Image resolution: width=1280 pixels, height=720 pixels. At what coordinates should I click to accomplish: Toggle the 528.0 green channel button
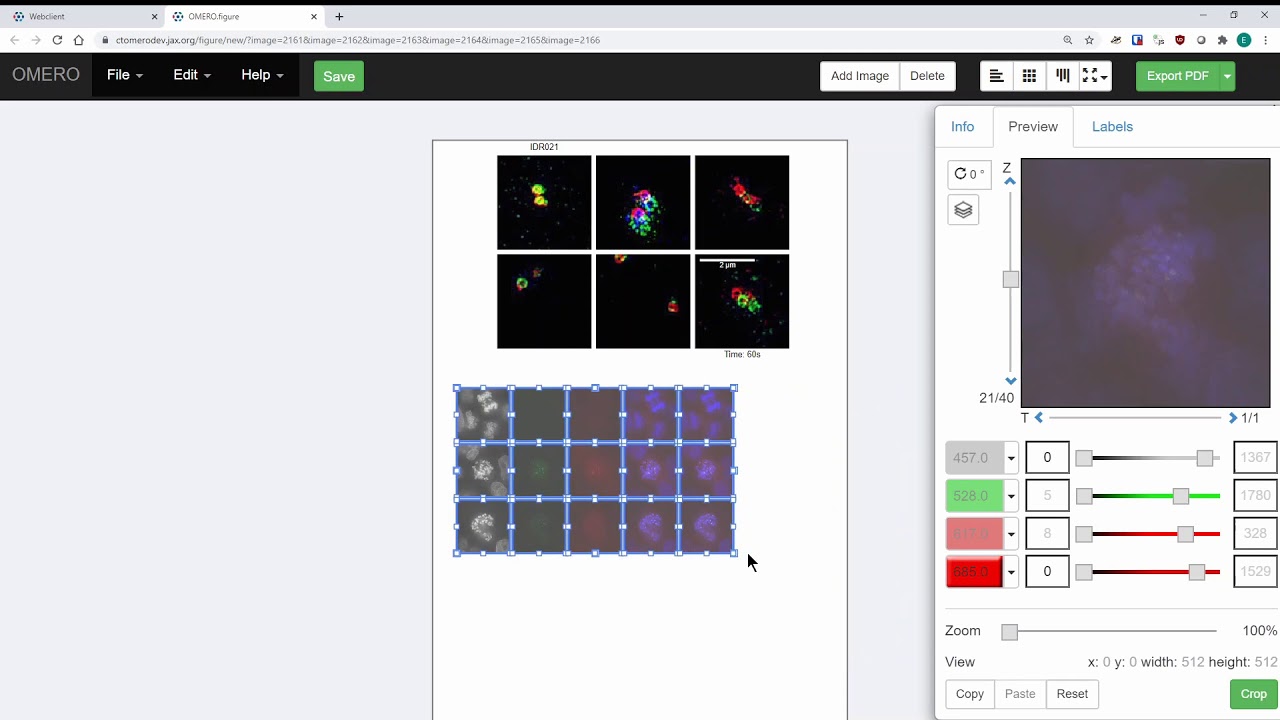[x=975, y=496]
